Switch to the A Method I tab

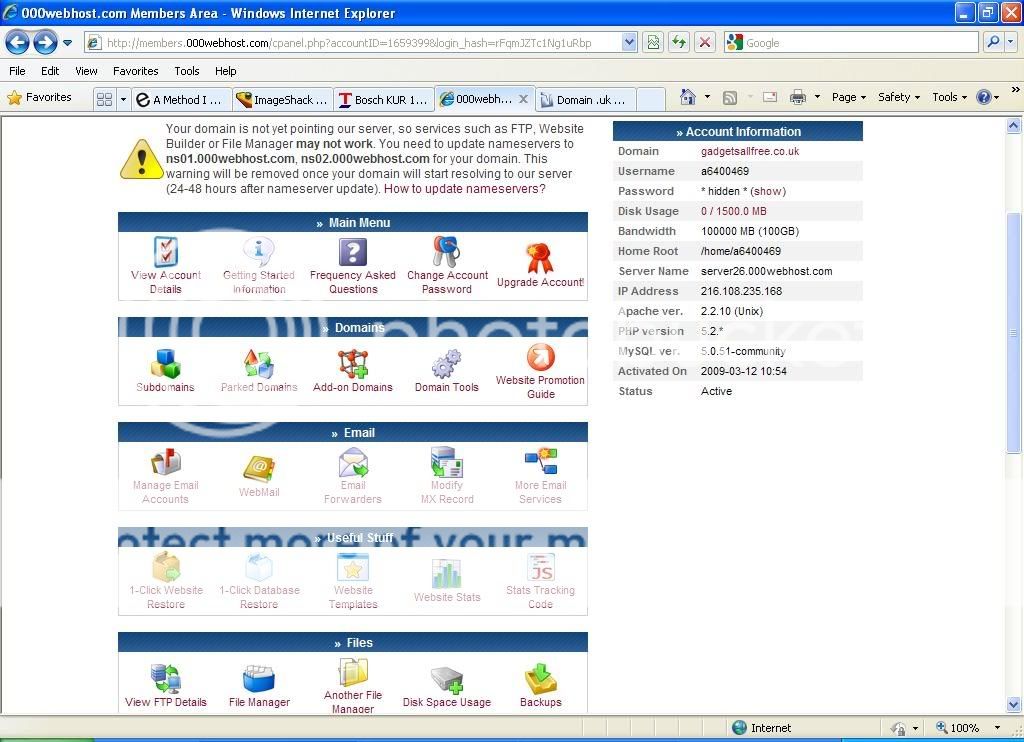point(181,99)
